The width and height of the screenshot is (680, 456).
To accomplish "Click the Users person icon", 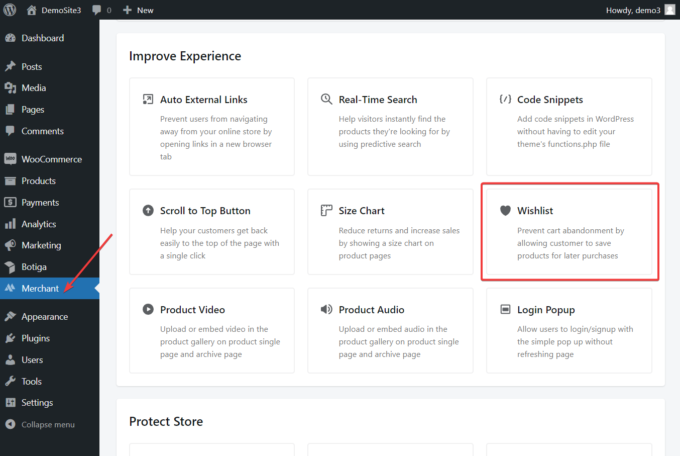I will [x=10, y=360].
